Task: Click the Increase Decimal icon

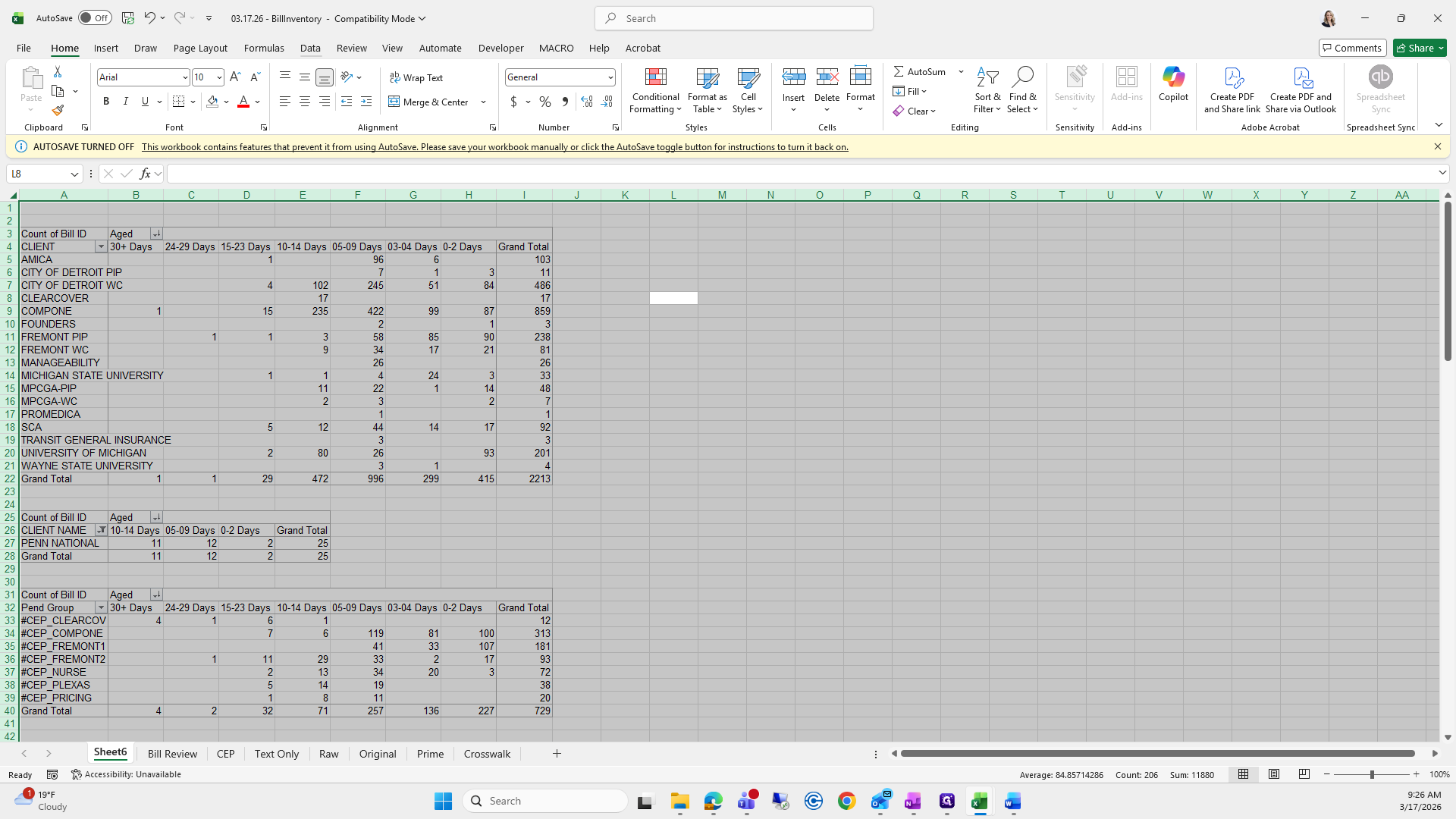Action: click(x=586, y=102)
